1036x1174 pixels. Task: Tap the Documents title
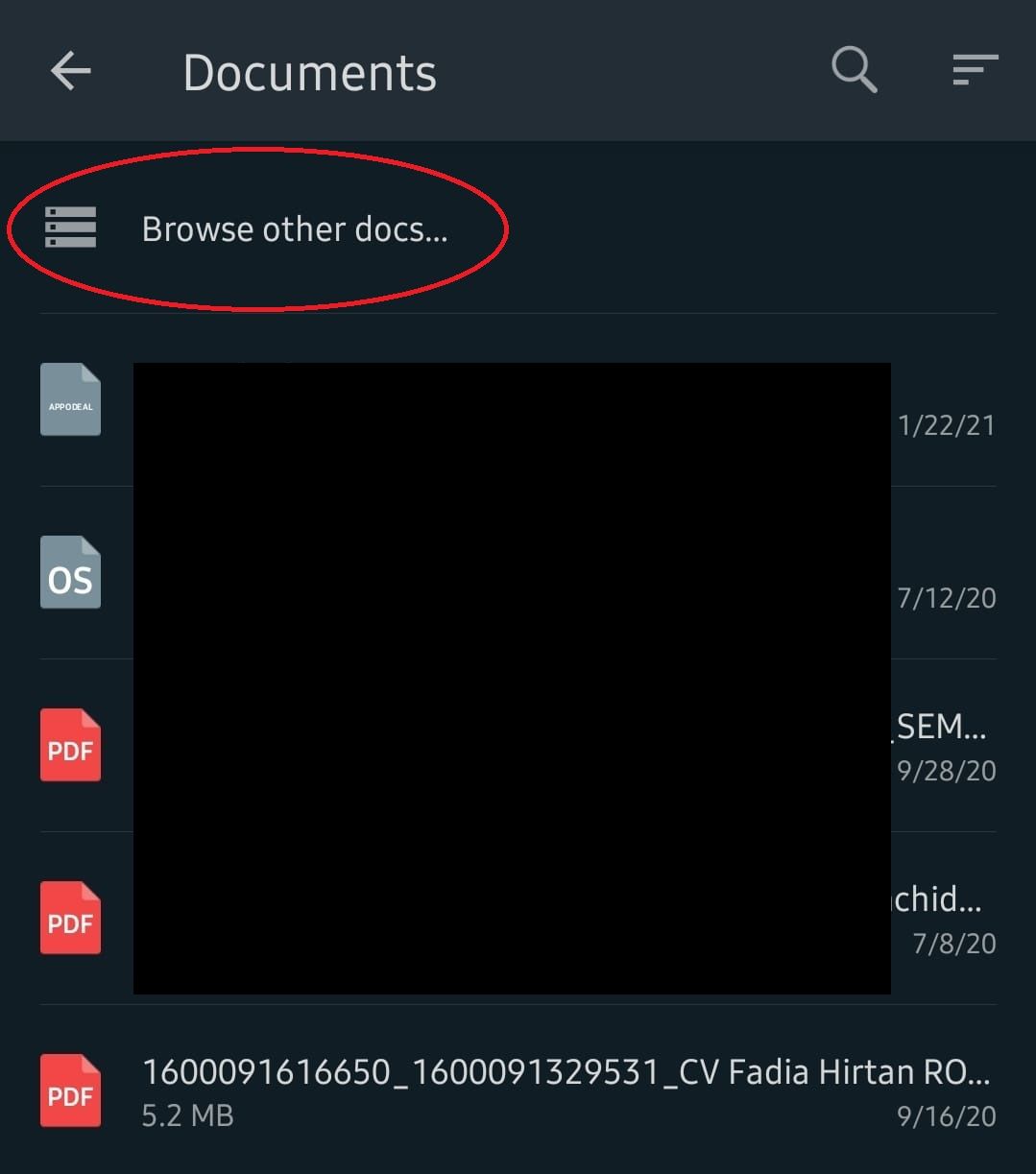[309, 73]
